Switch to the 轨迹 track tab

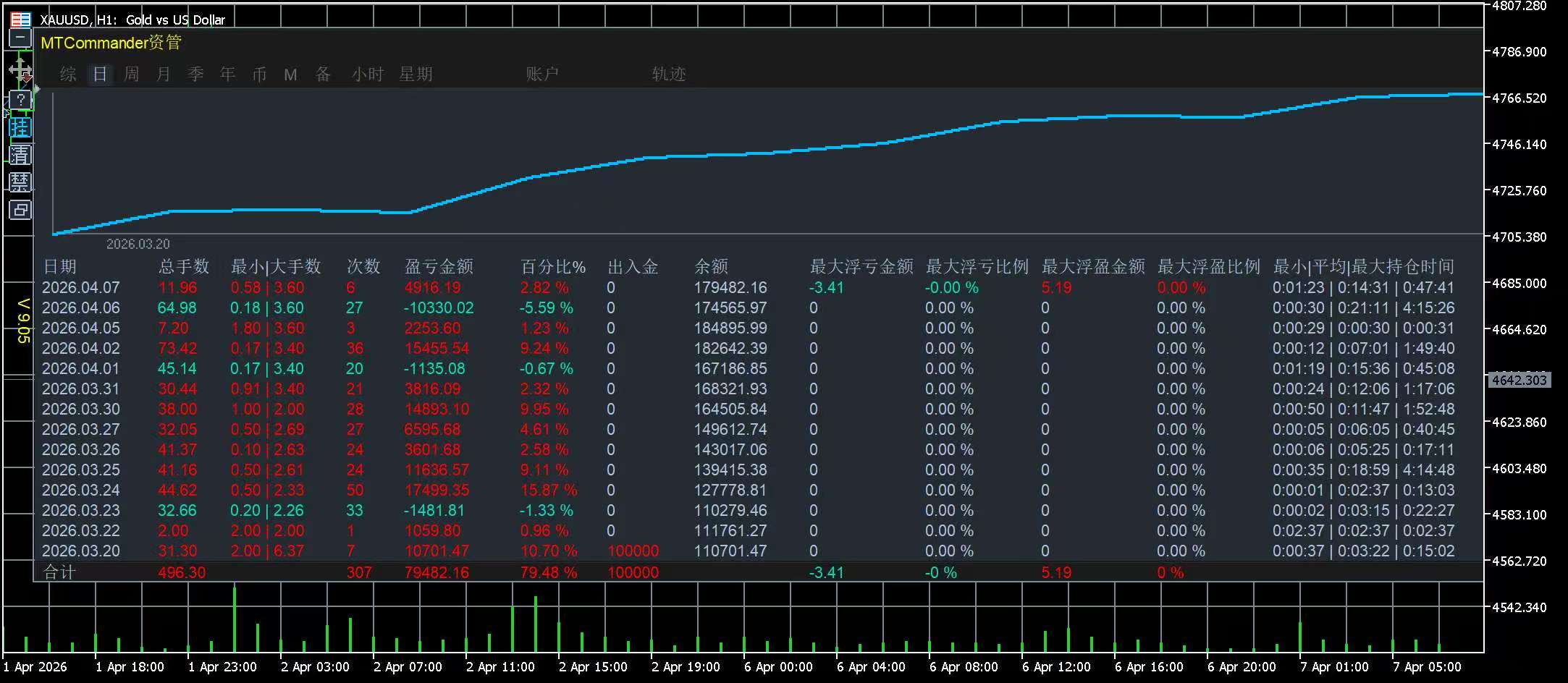[669, 74]
